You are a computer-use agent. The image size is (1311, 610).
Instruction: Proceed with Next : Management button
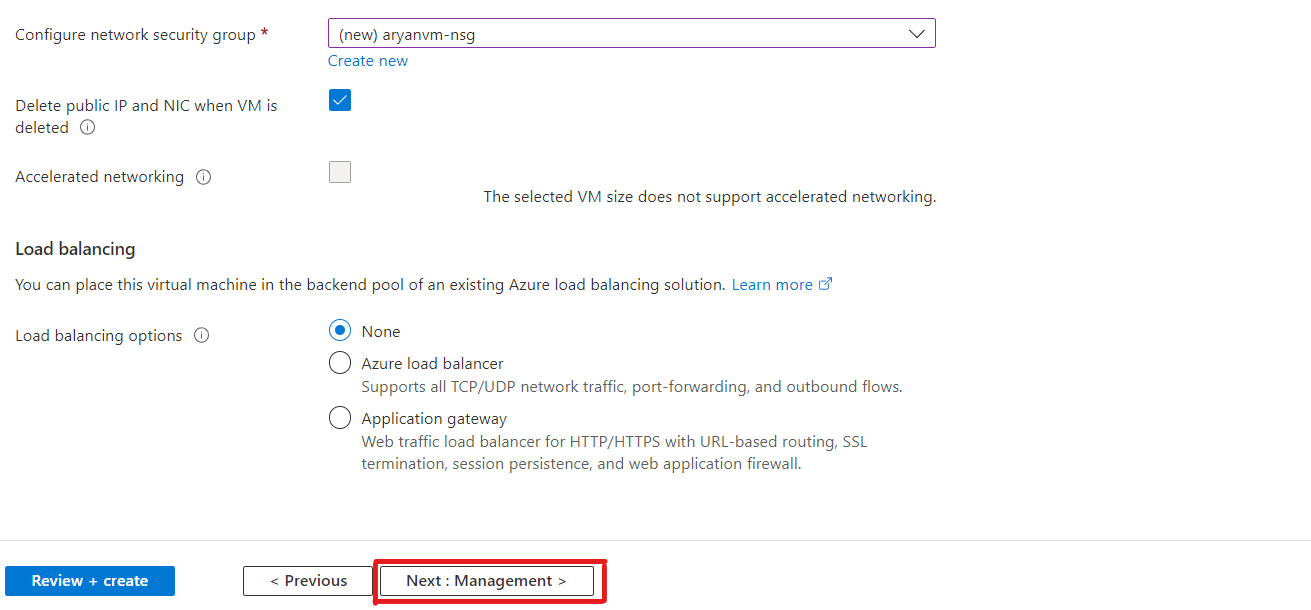coord(486,581)
